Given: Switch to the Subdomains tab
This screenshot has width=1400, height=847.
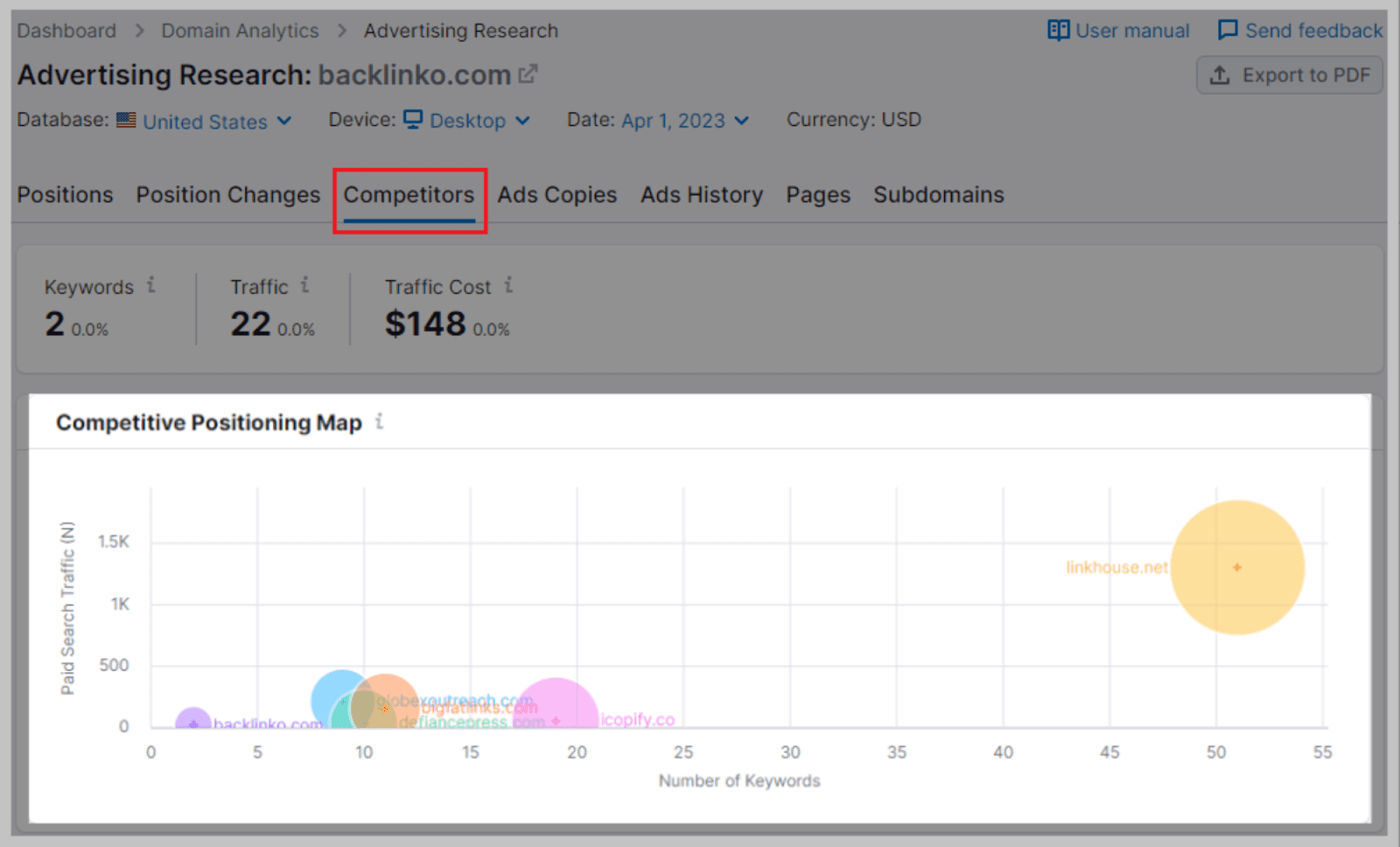Looking at the screenshot, I should point(939,194).
